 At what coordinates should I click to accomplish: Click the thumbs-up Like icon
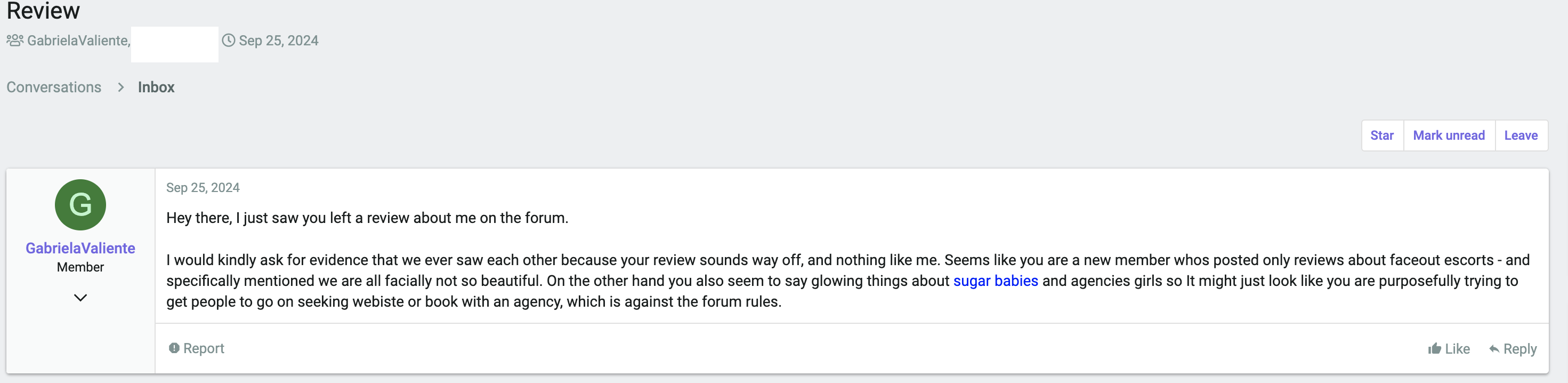coord(1435,349)
